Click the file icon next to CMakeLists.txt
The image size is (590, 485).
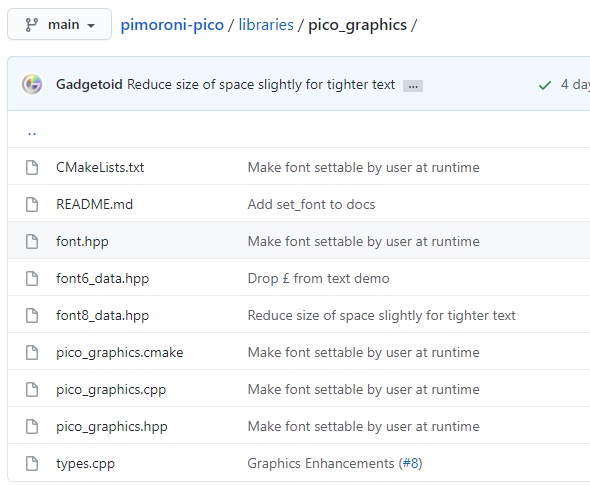point(32,167)
